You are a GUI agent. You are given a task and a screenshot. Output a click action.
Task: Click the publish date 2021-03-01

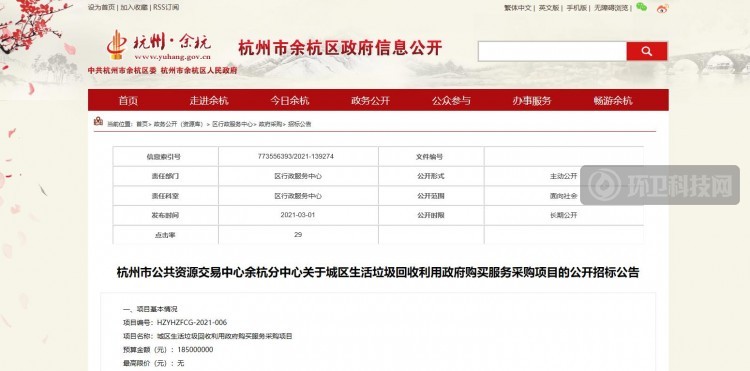click(298, 215)
